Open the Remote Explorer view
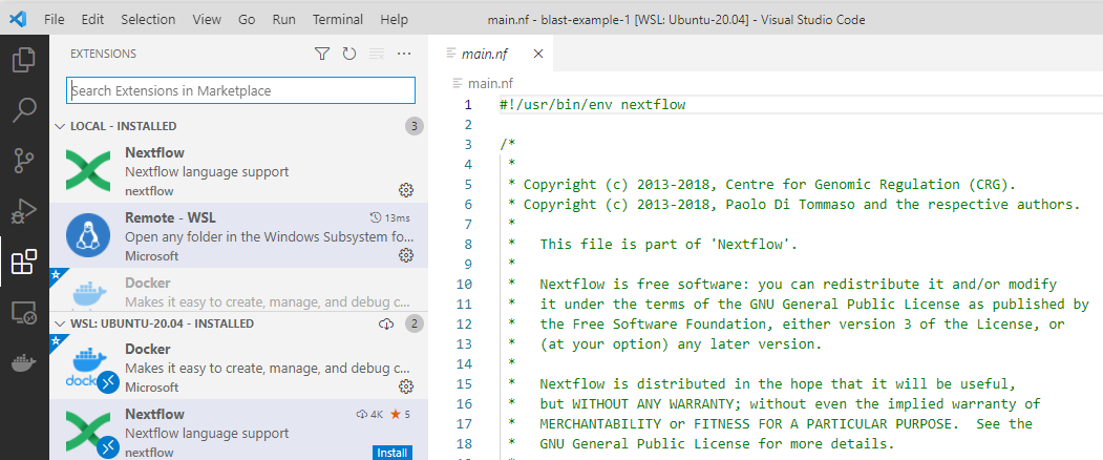 tap(23, 313)
